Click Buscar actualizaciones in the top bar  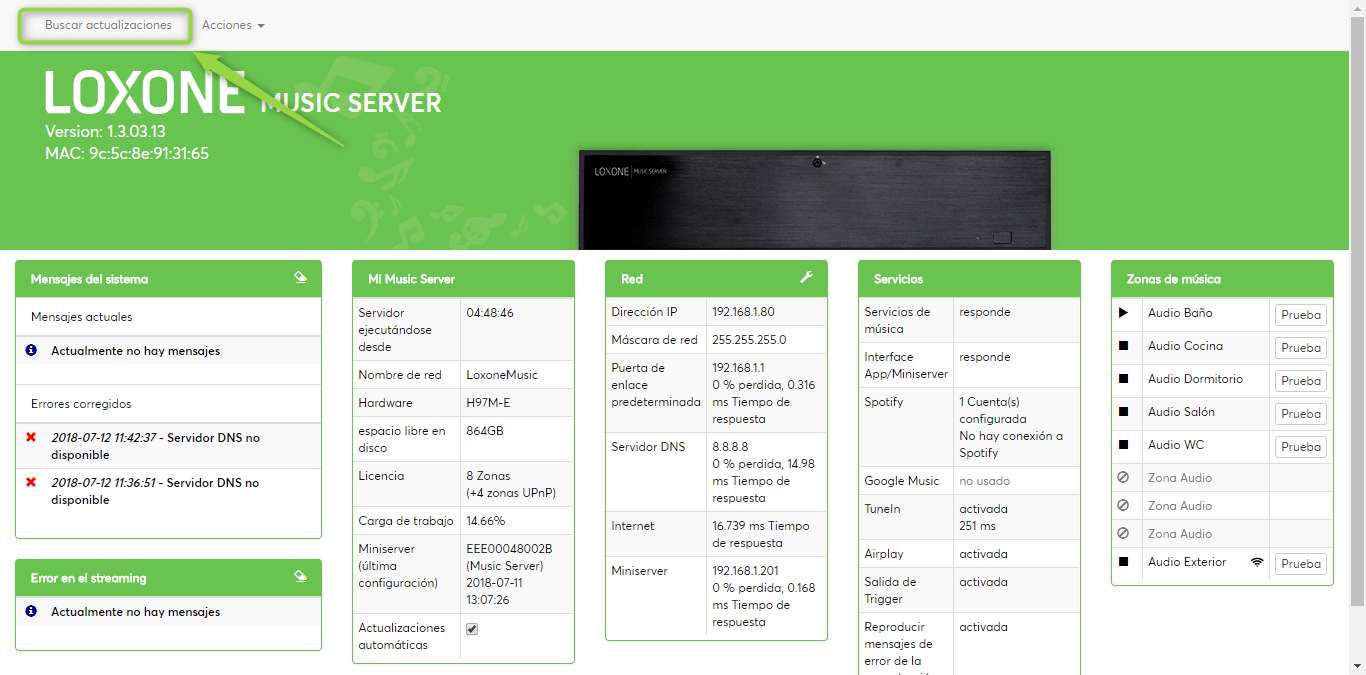pyautogui.click(x=108, y=25)
